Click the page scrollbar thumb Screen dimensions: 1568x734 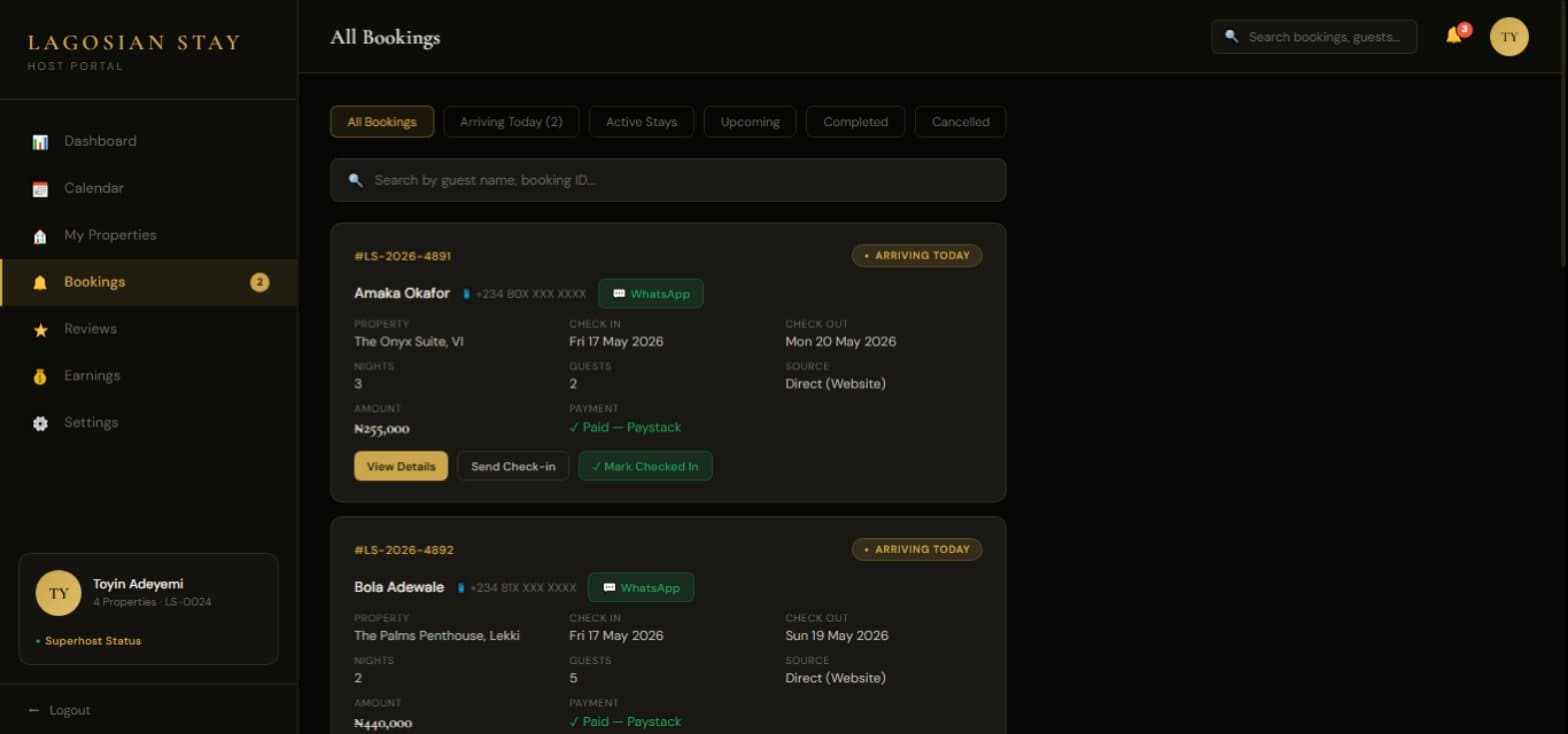pyautogui.click(x=1562, y=133)
